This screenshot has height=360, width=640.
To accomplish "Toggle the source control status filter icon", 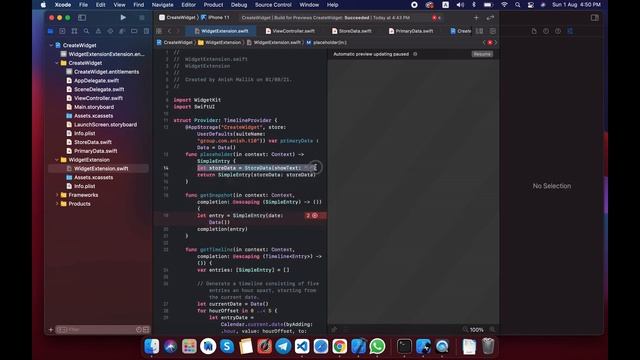I will (x=146, y=329).
